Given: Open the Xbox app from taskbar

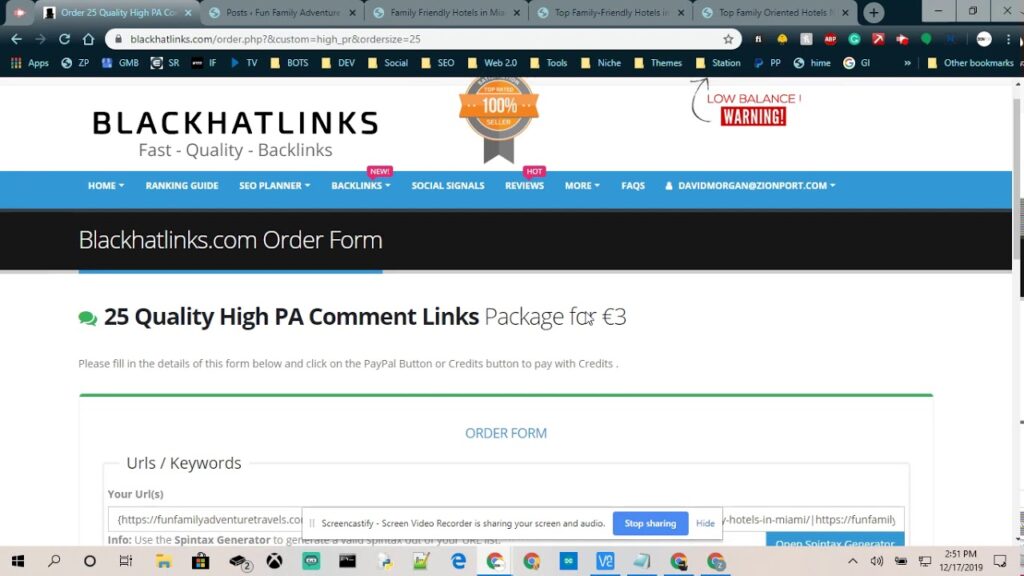Looking at the screenshot, I should pos(274,561).
